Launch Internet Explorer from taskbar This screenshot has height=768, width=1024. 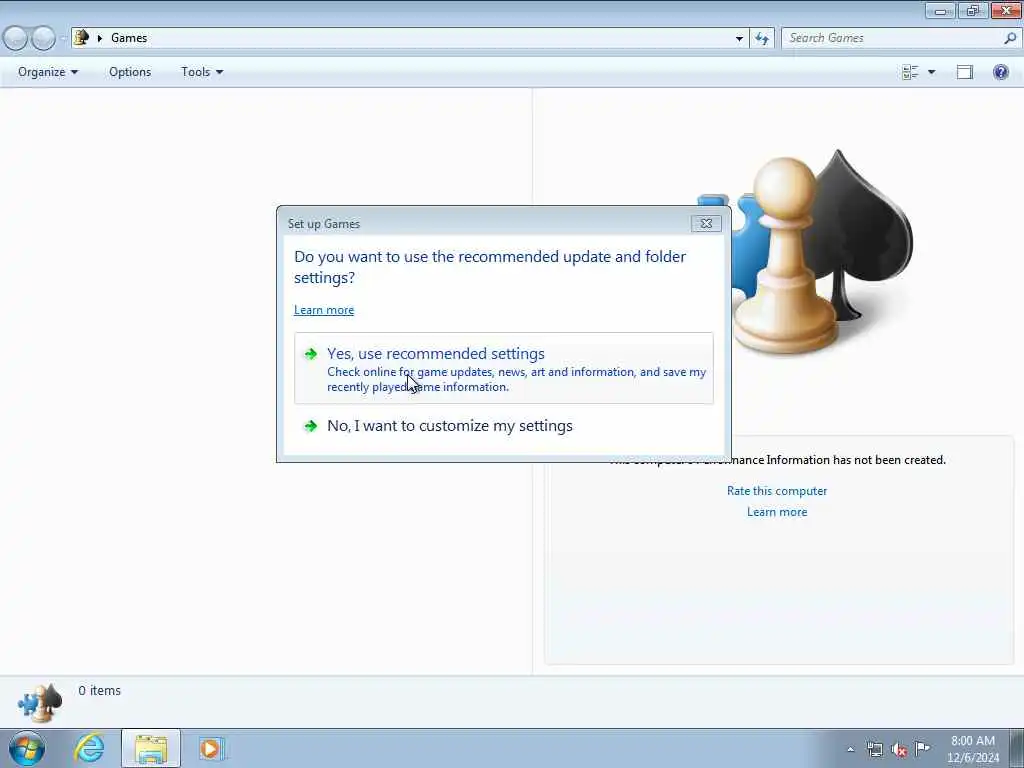(x=89, y=748)
